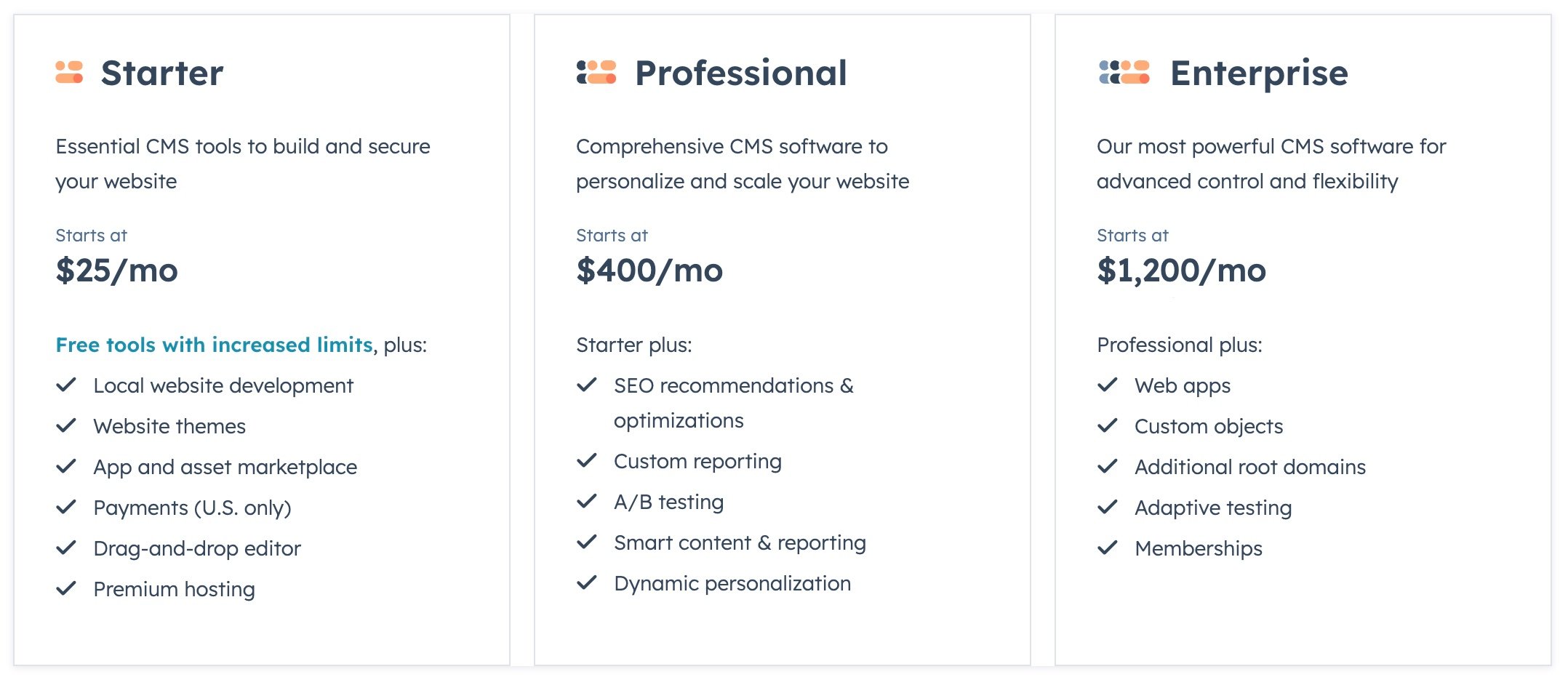The height and width of the screenshot is (677, 1568).
Task: Click the $1,200/mo Enterprise price
Action: [1182, 271]
